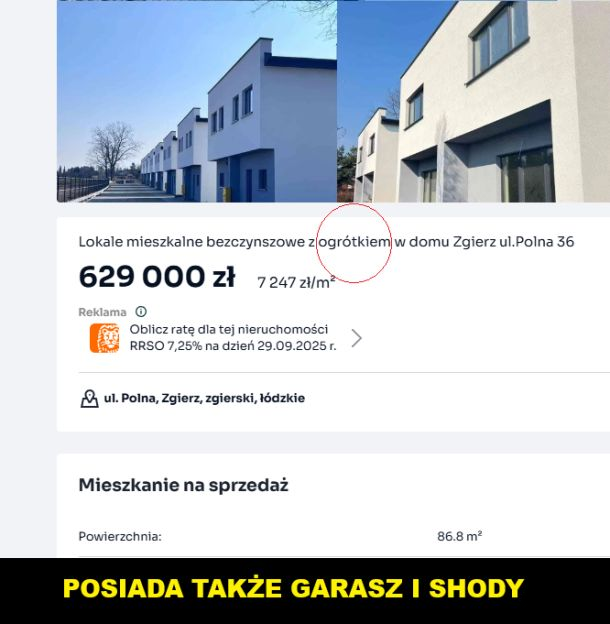The image size is (610, 624).
Task: Click the 7 247 zł/m² price per meter
Action: click(296, 282)
